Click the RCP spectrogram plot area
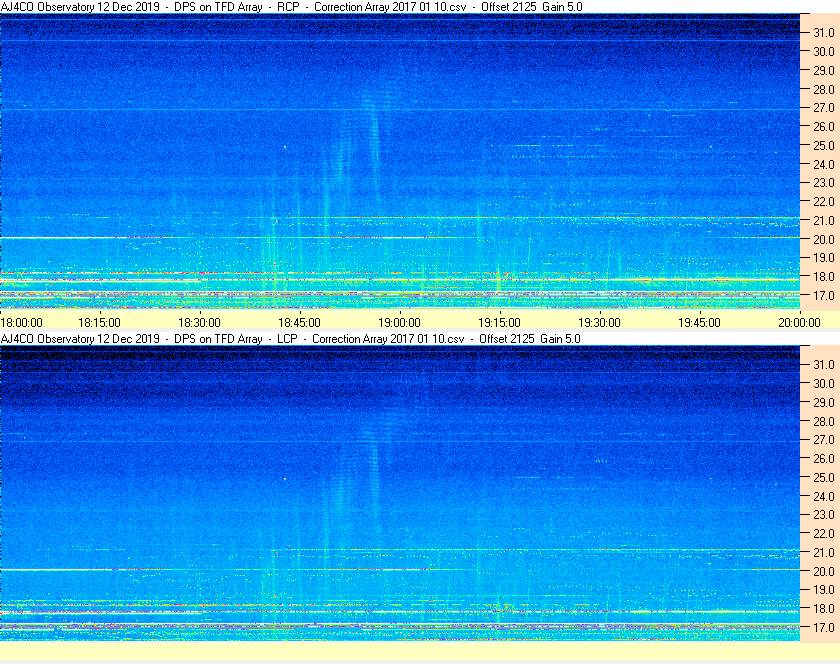This screenshot has height=664, width=840. [400, 161]
